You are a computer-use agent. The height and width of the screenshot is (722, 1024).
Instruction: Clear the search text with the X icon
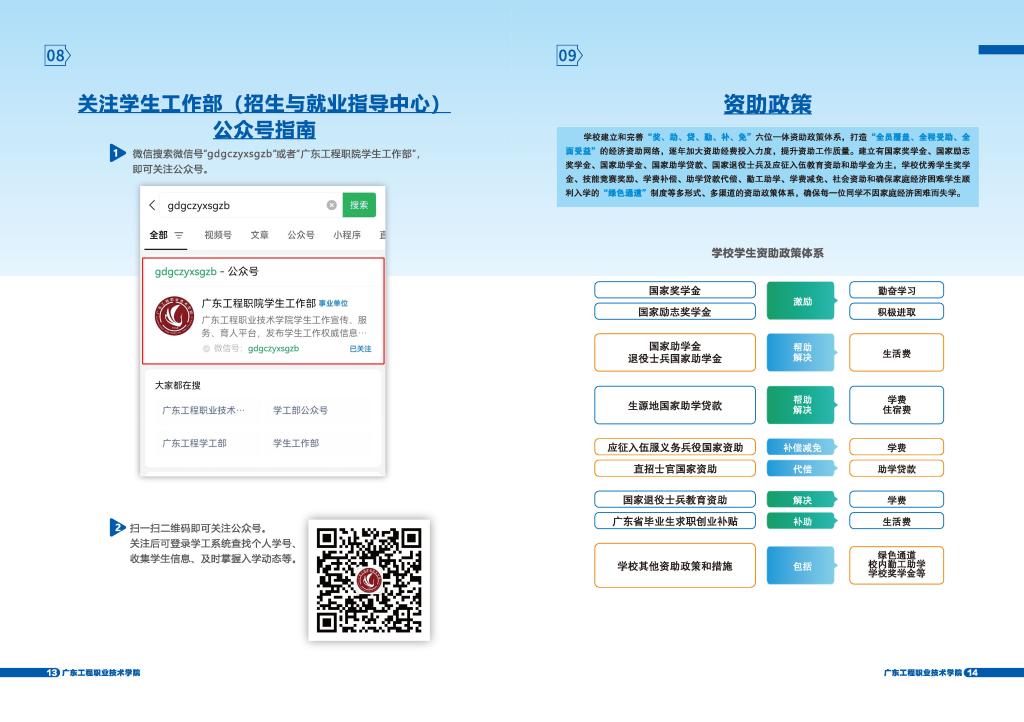[x=331, y=205]
